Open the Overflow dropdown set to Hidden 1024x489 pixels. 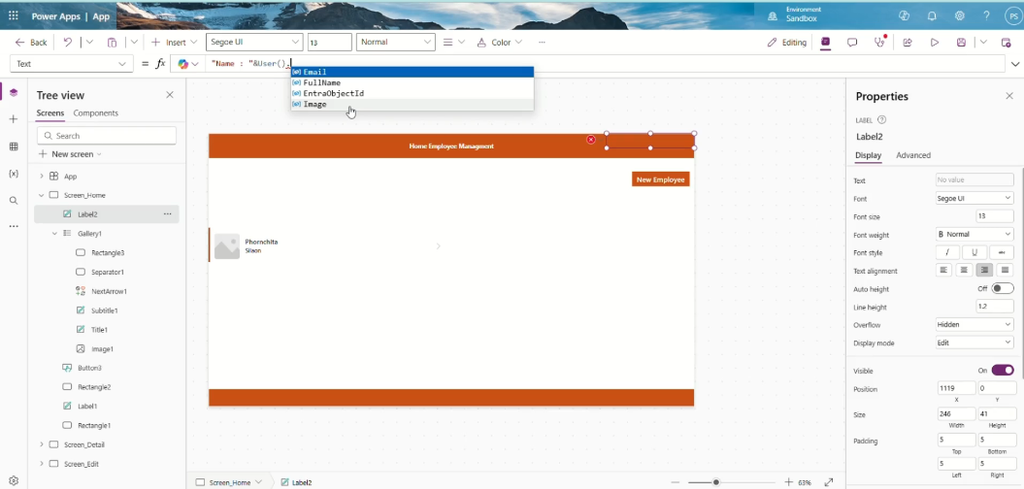tap(974, 324)
